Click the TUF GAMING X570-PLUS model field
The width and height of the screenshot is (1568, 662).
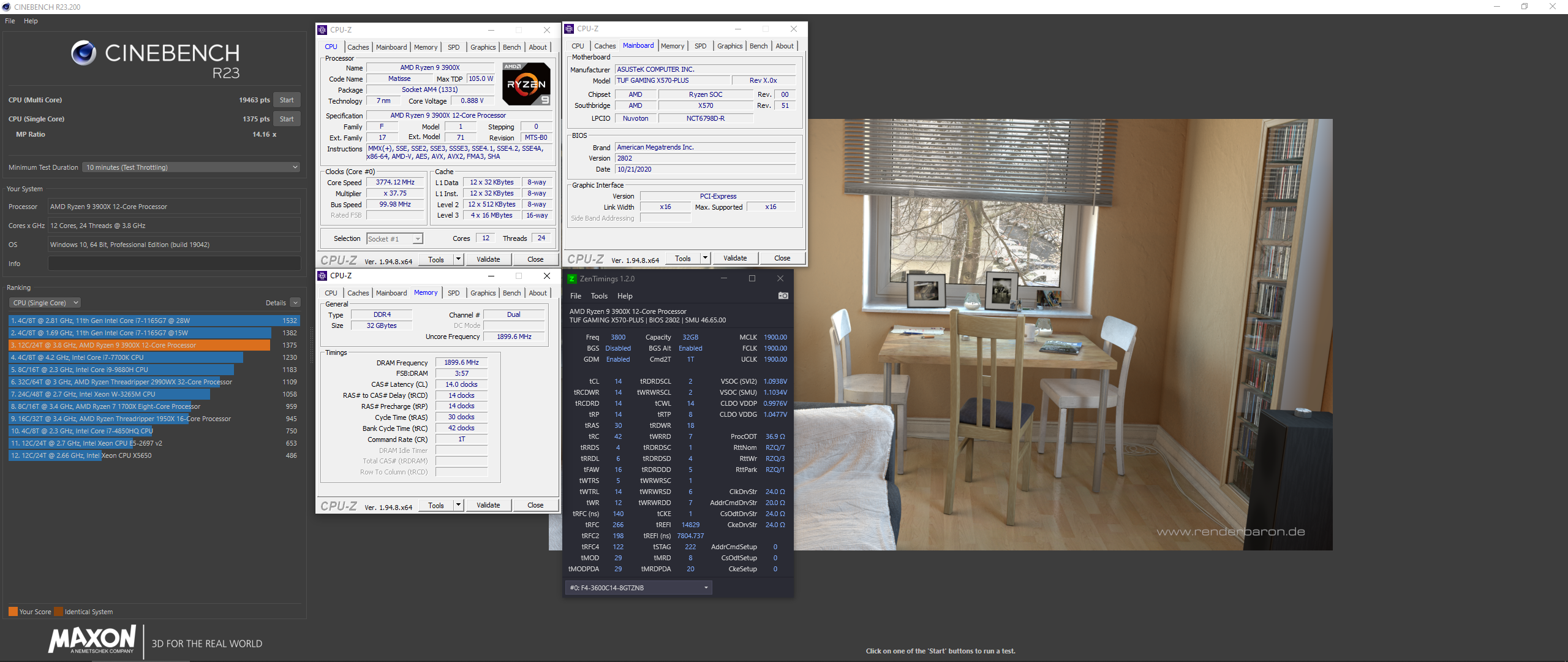pyautogui.click(x=673, y=80)
